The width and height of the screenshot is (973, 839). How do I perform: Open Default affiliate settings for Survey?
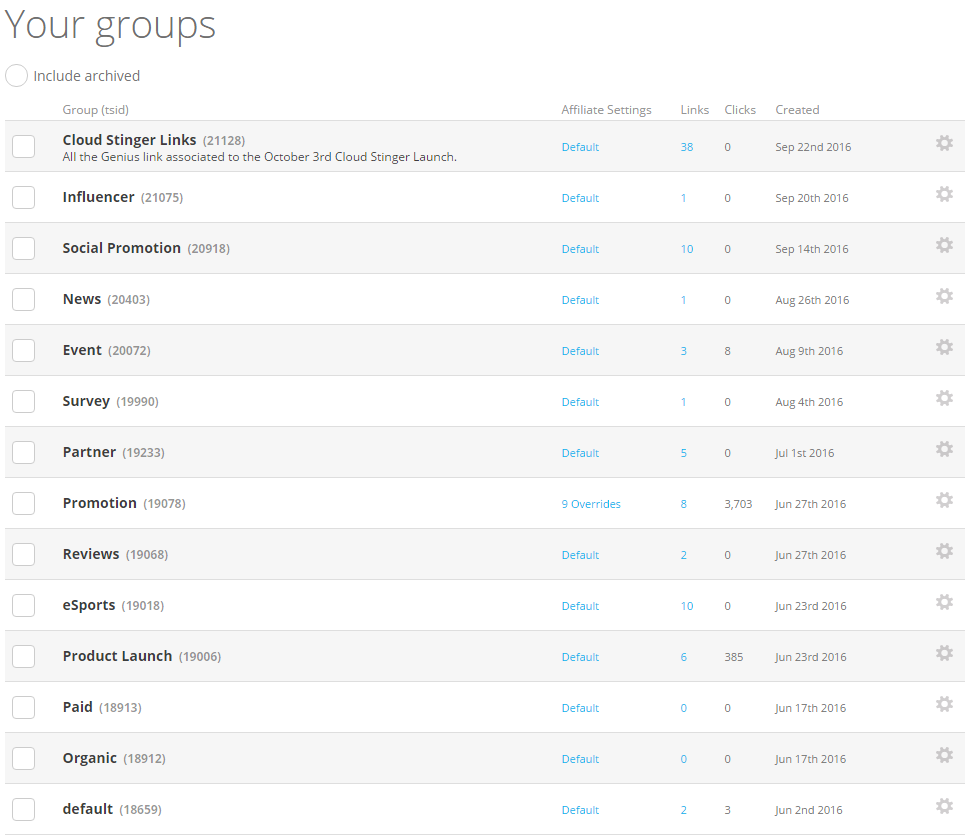point(580,402)
